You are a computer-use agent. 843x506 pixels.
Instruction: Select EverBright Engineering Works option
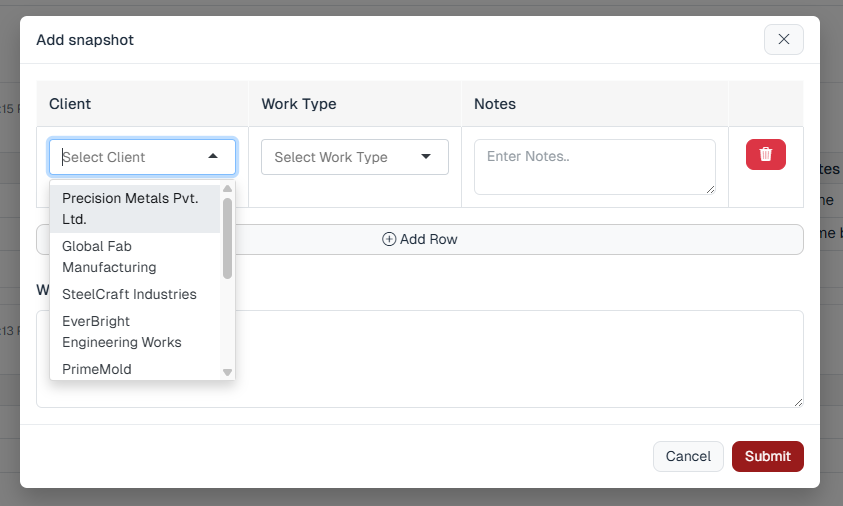pos(135,331)
